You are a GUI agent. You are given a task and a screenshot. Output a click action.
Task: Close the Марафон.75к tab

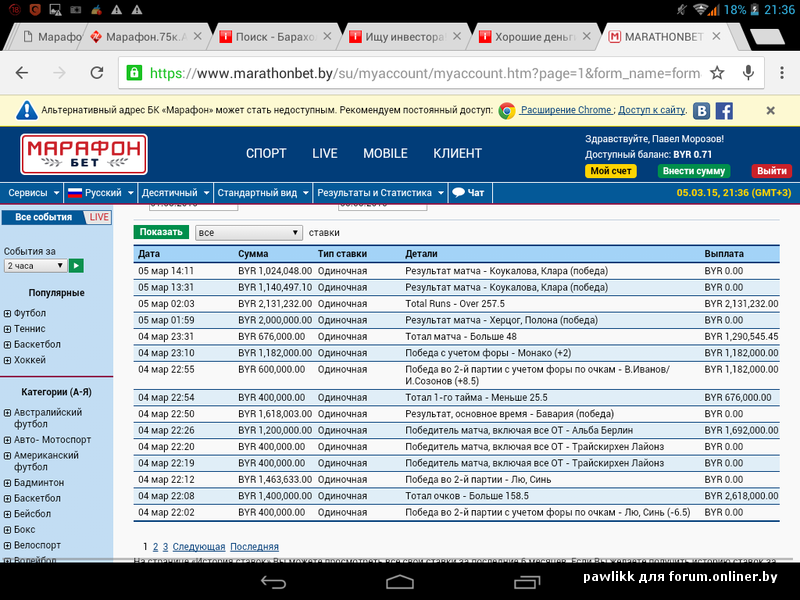click(198, 36)
